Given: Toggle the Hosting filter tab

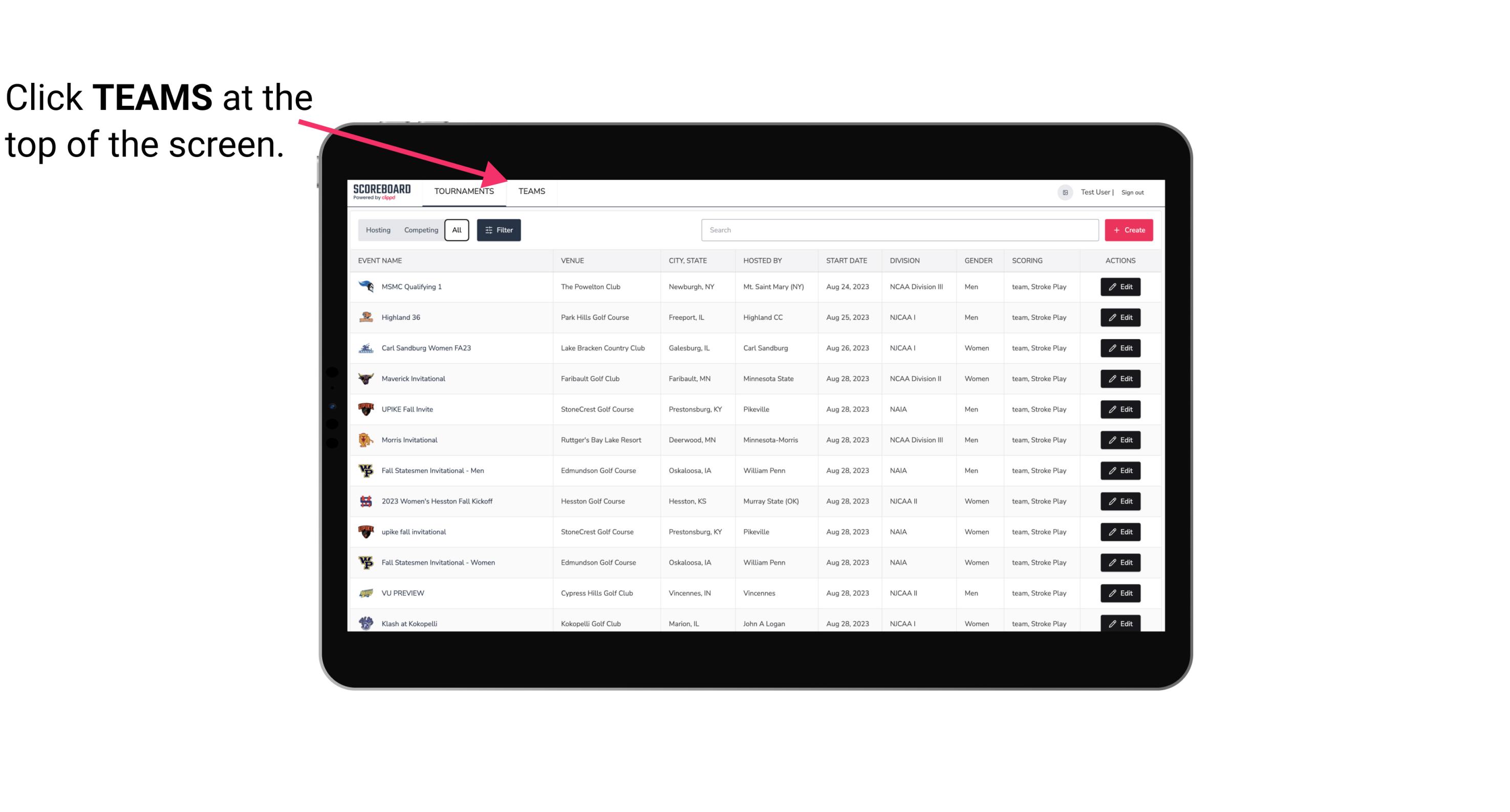Looking at the screenshot, I should click(378, 229).
